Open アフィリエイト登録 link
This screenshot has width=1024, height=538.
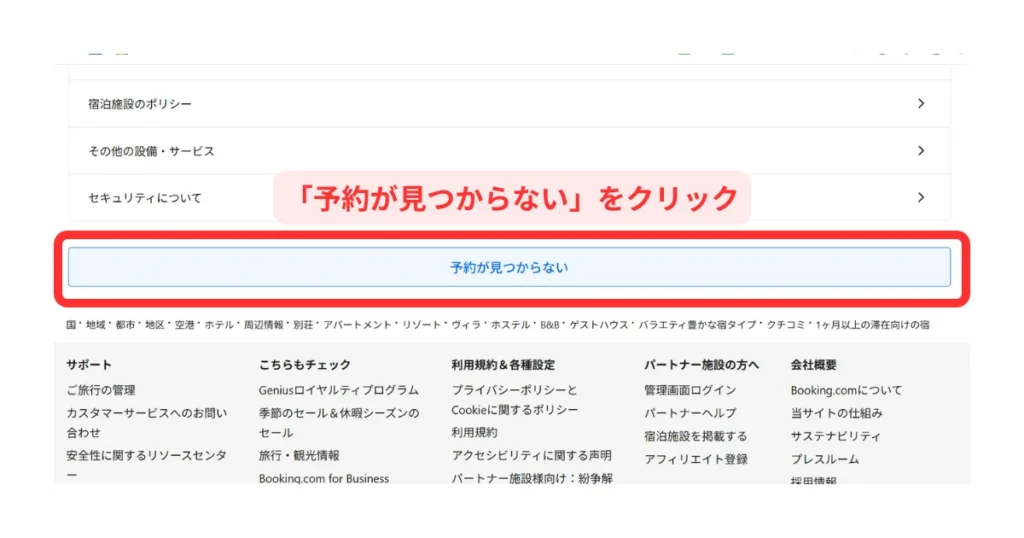point(695,459)
